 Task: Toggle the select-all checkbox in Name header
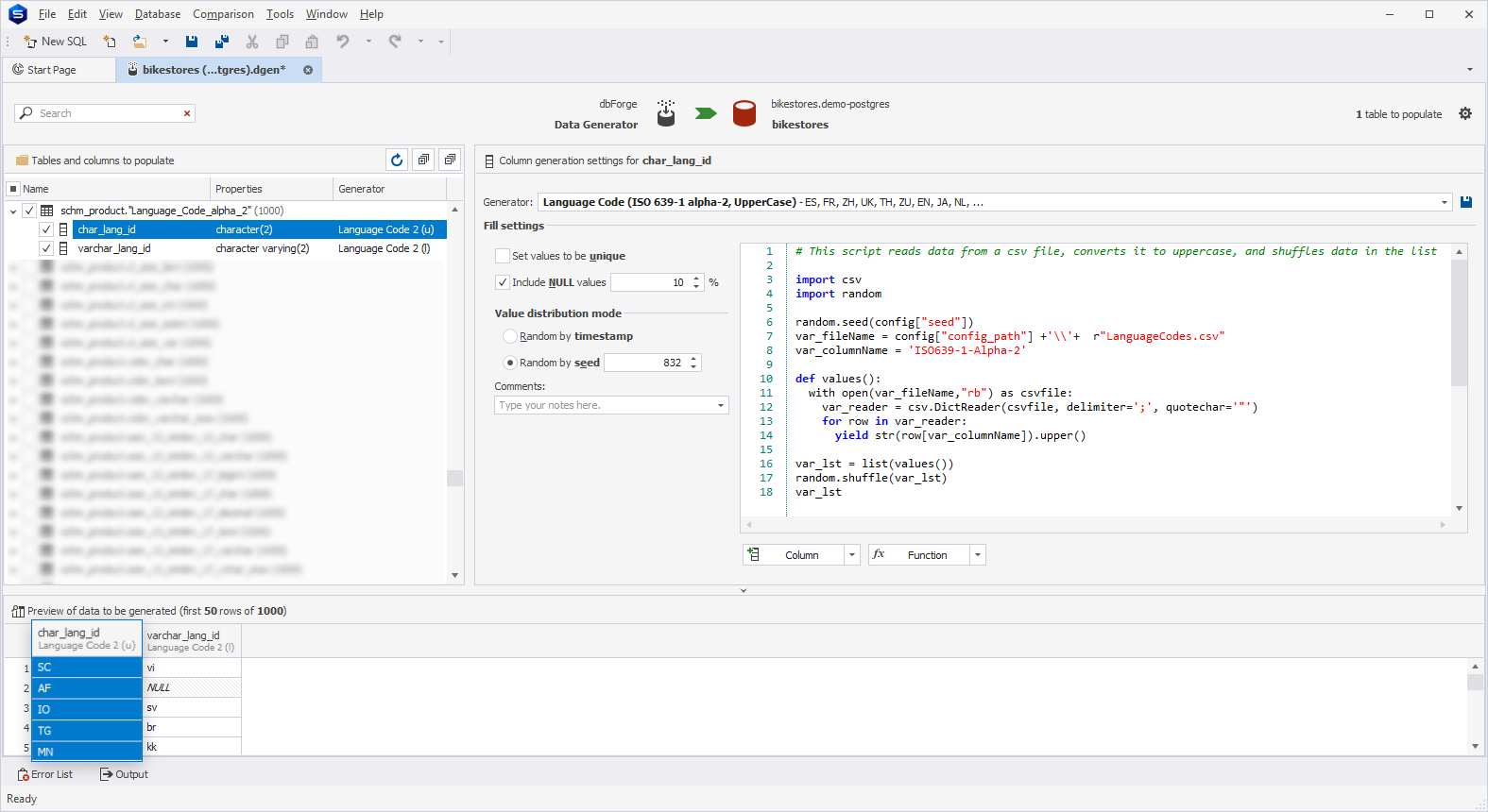pyautogui.click(x=13, y=189)
